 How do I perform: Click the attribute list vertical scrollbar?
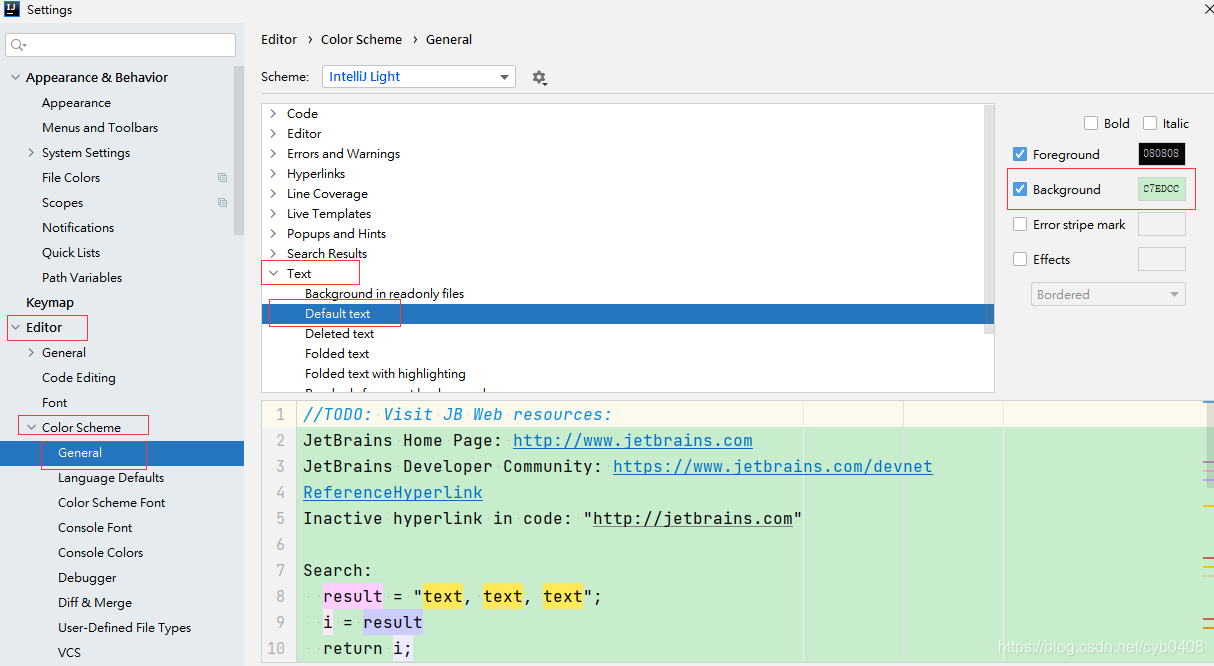pos(990,217)
